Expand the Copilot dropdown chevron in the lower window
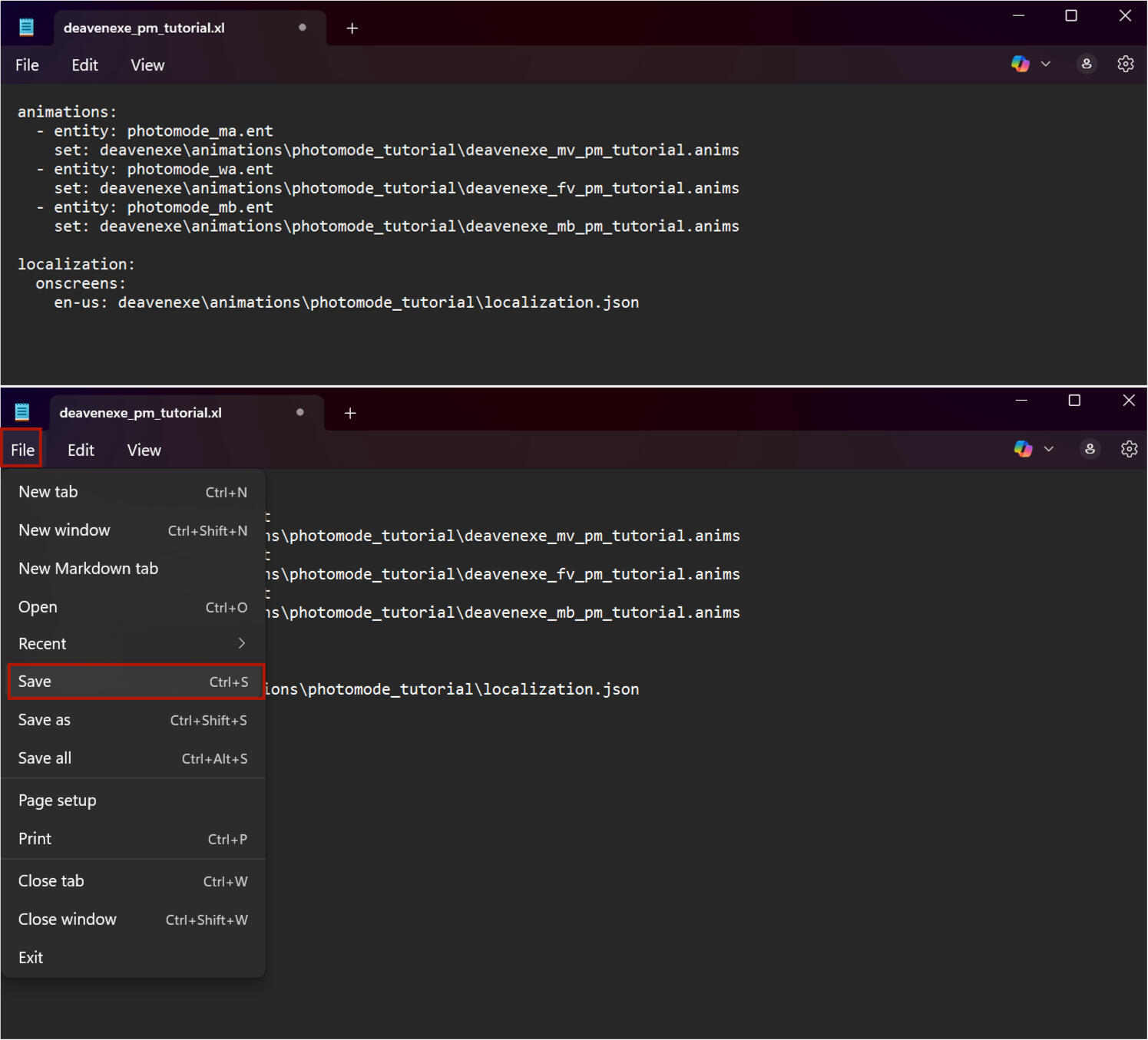The width and height of the screenshot is (1148, 1040). 1049,450
